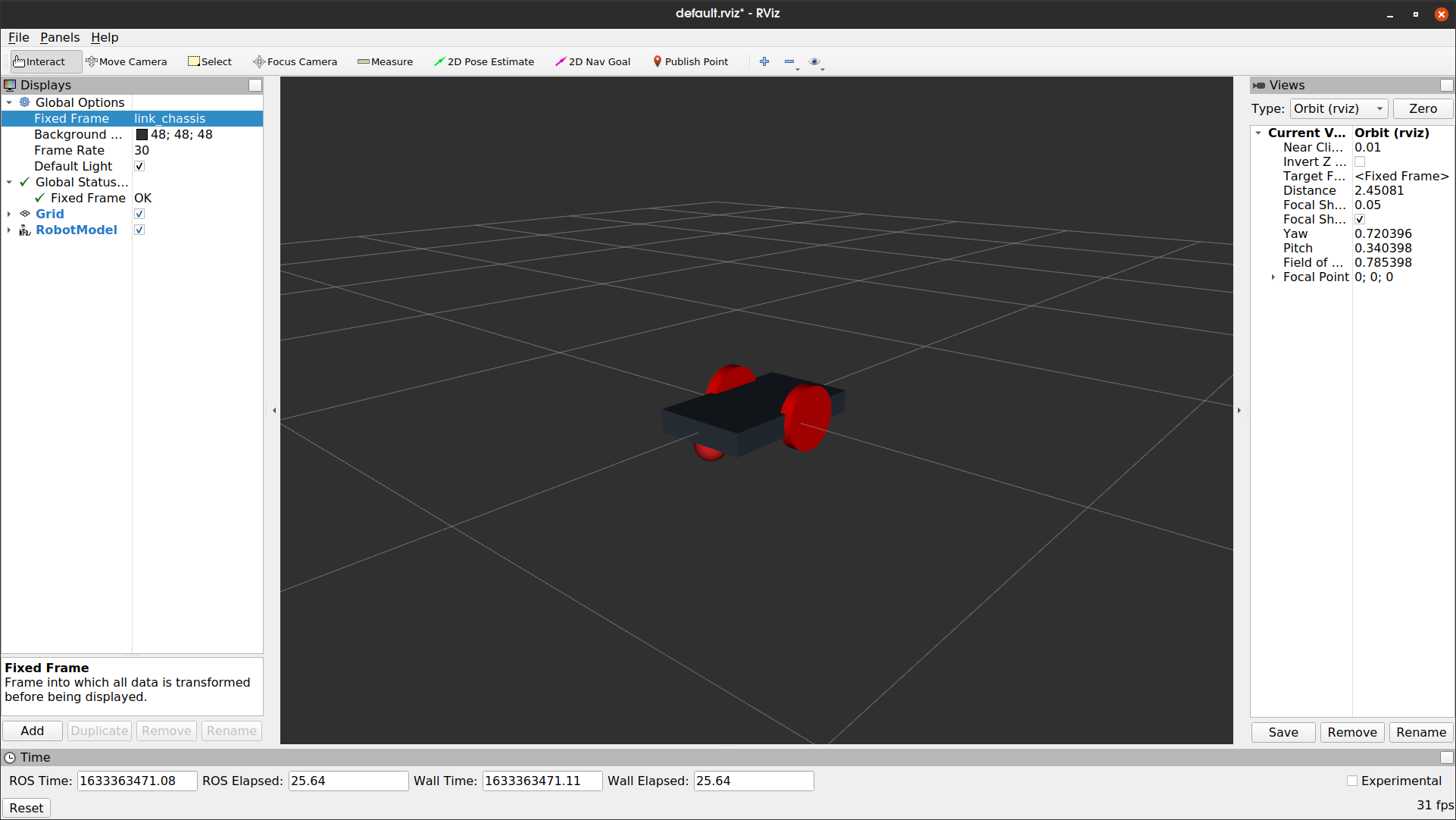
Task: Click the Pitch value 0.340398
Action: tap(1383, 248)
